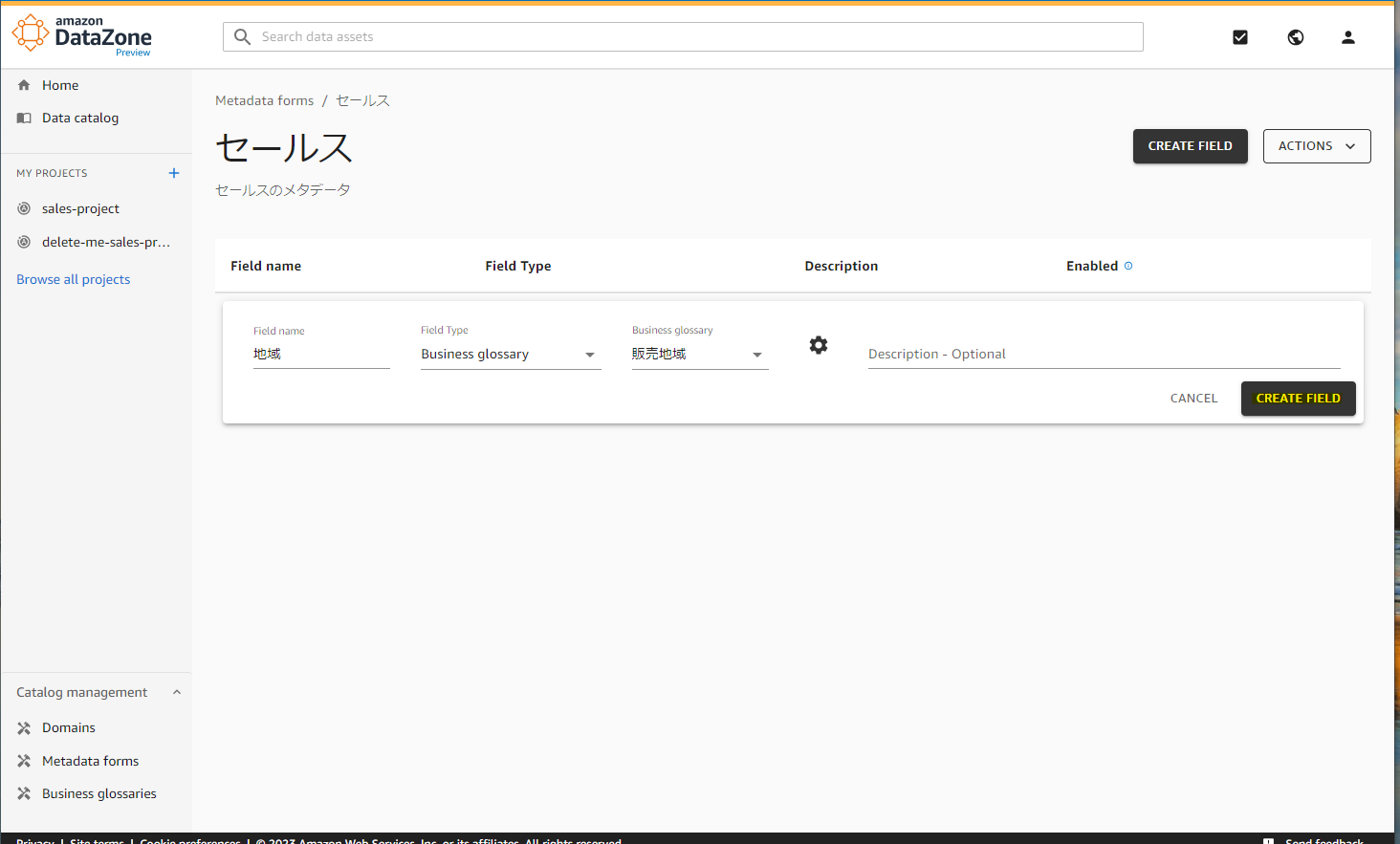
Task: Go to Home in sidebar
Action: pyautogui.click(x=60, y=85)
